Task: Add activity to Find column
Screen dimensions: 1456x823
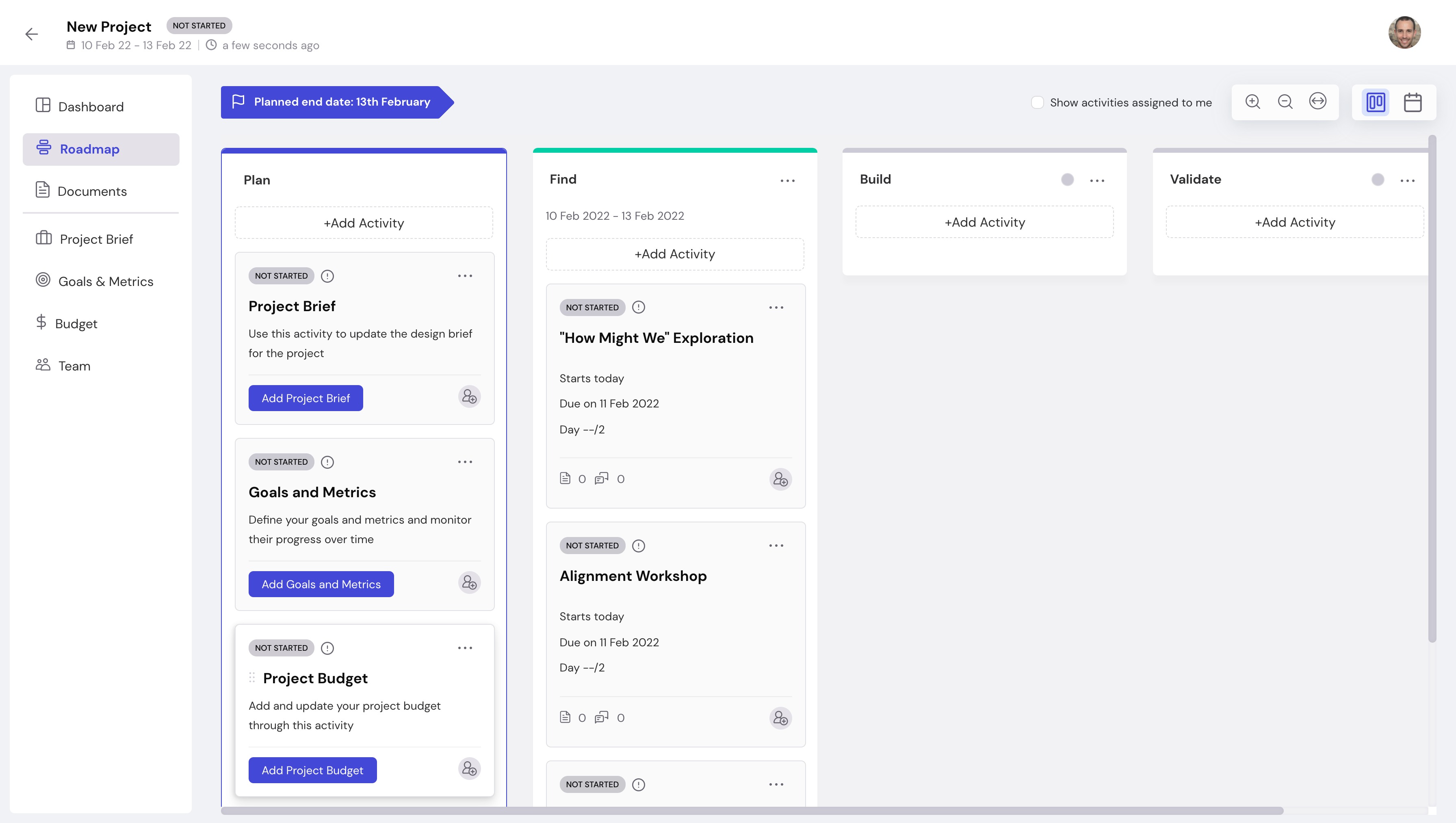Action: coord(675,254)
